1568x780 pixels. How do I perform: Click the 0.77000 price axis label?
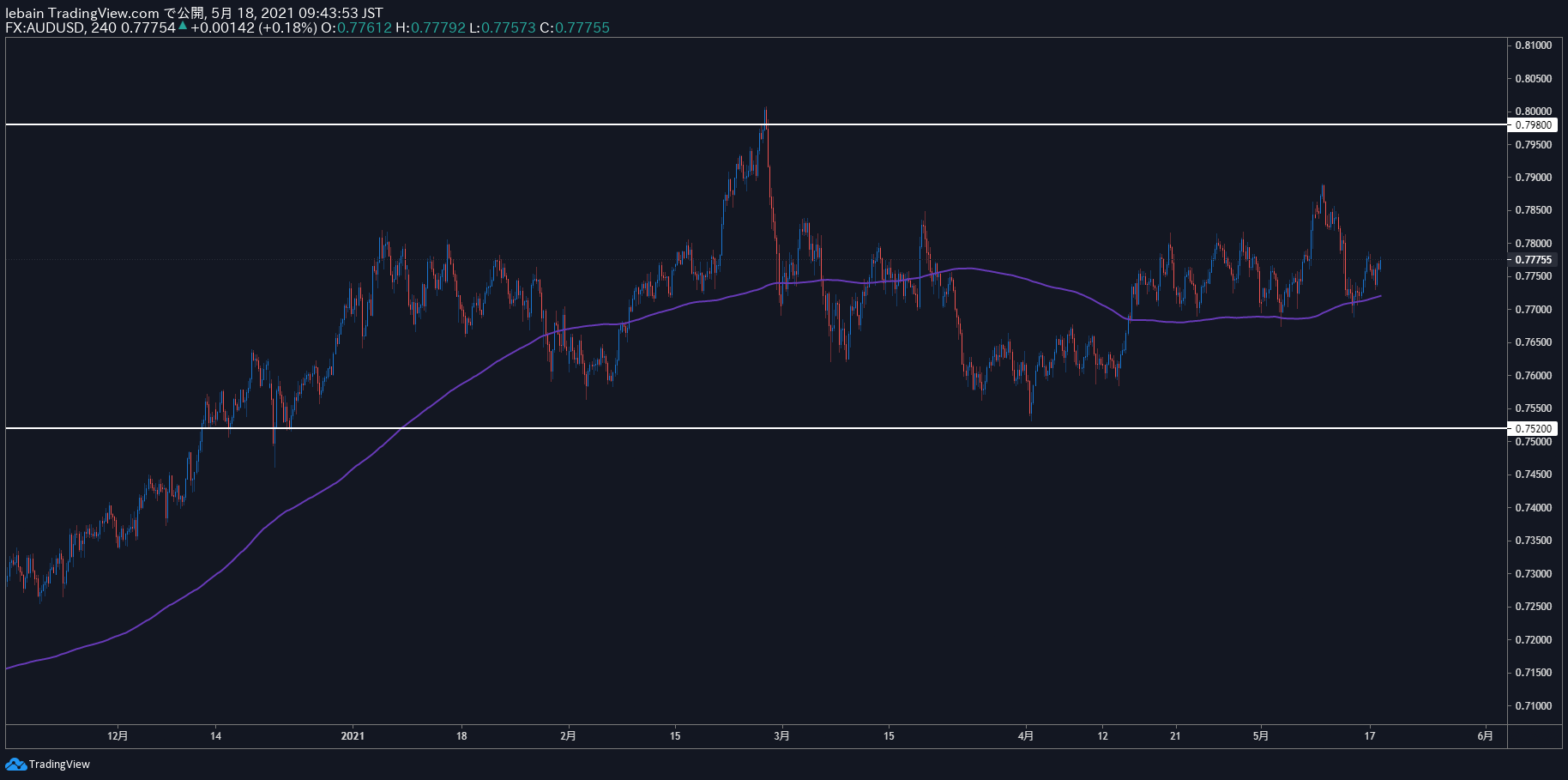pyautogui.click(x=1534, y=310)
